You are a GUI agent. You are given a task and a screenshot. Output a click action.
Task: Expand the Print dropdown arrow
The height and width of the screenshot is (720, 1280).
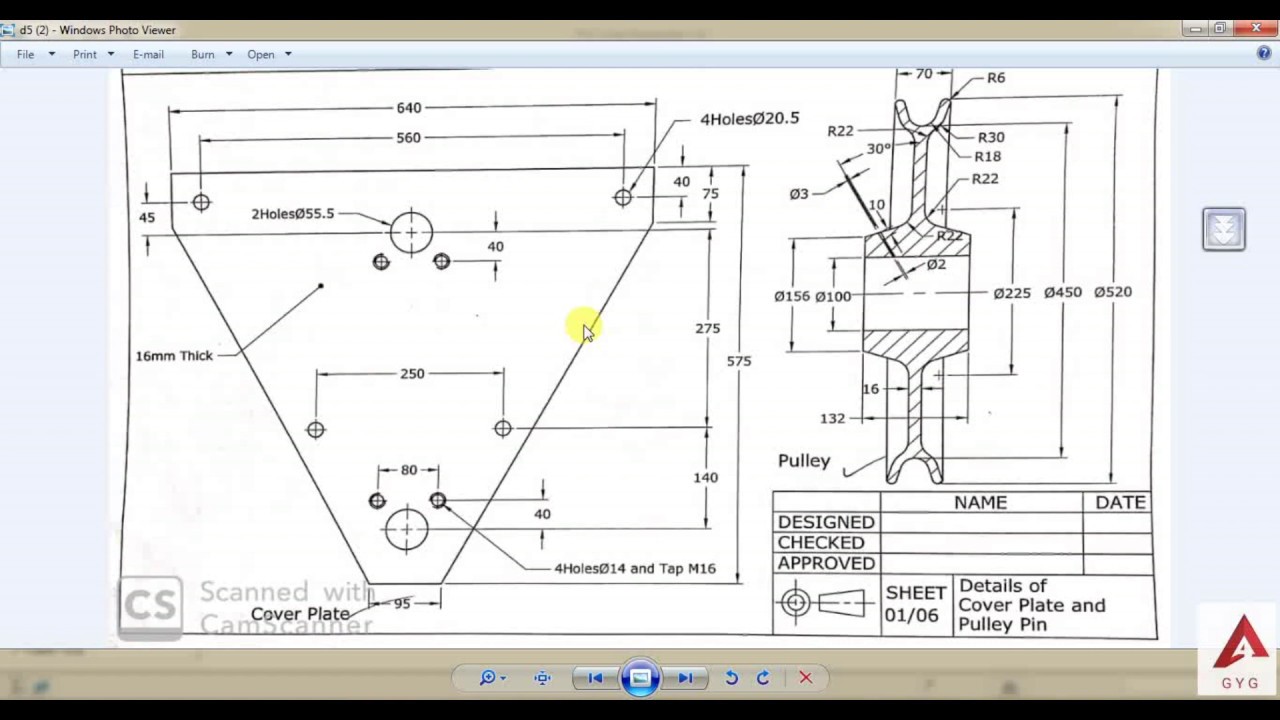tap(110, 54)
